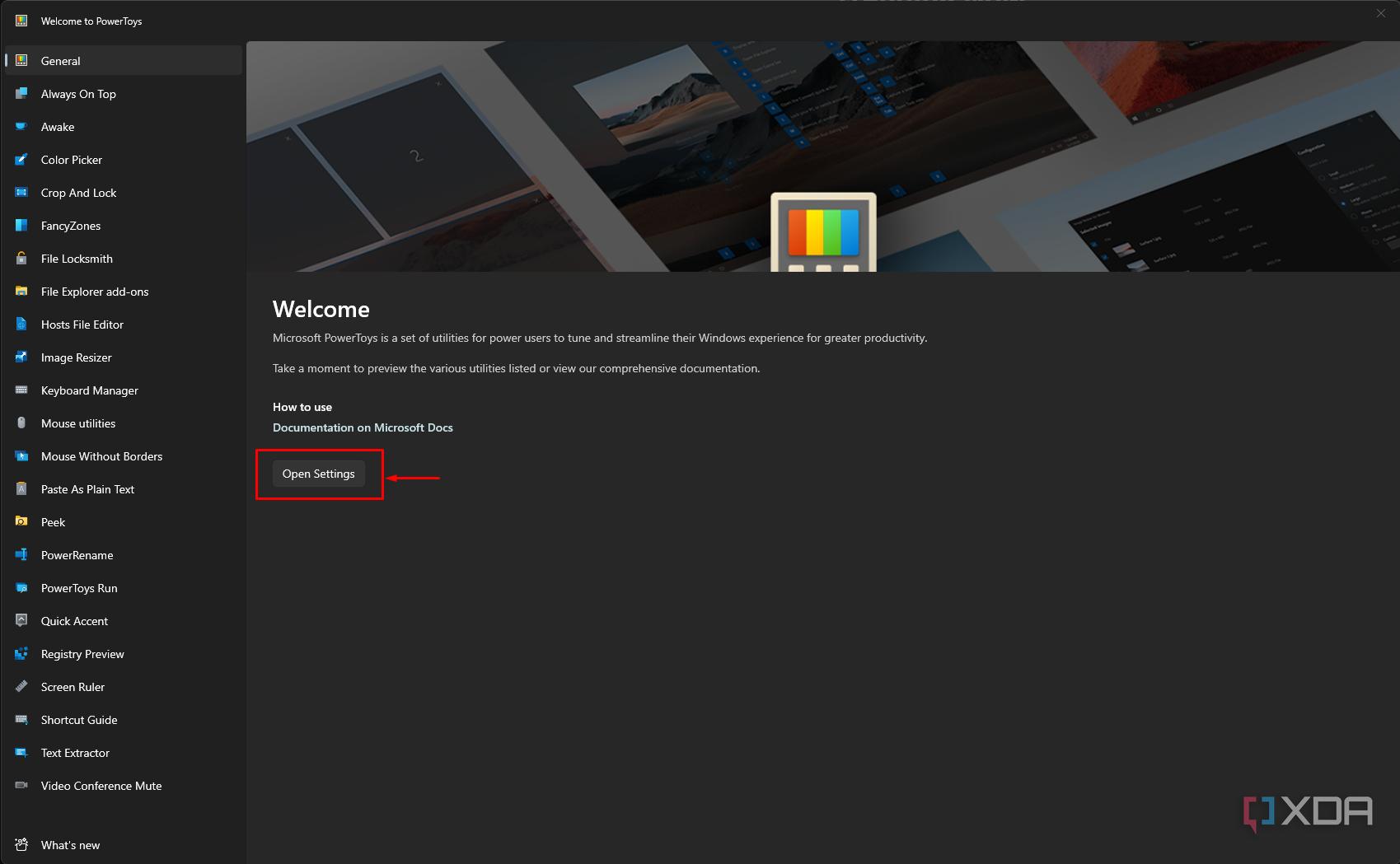Click the File Explorer add-ons icon
The height and width of the screenshot is (864, 1400).
21,292
